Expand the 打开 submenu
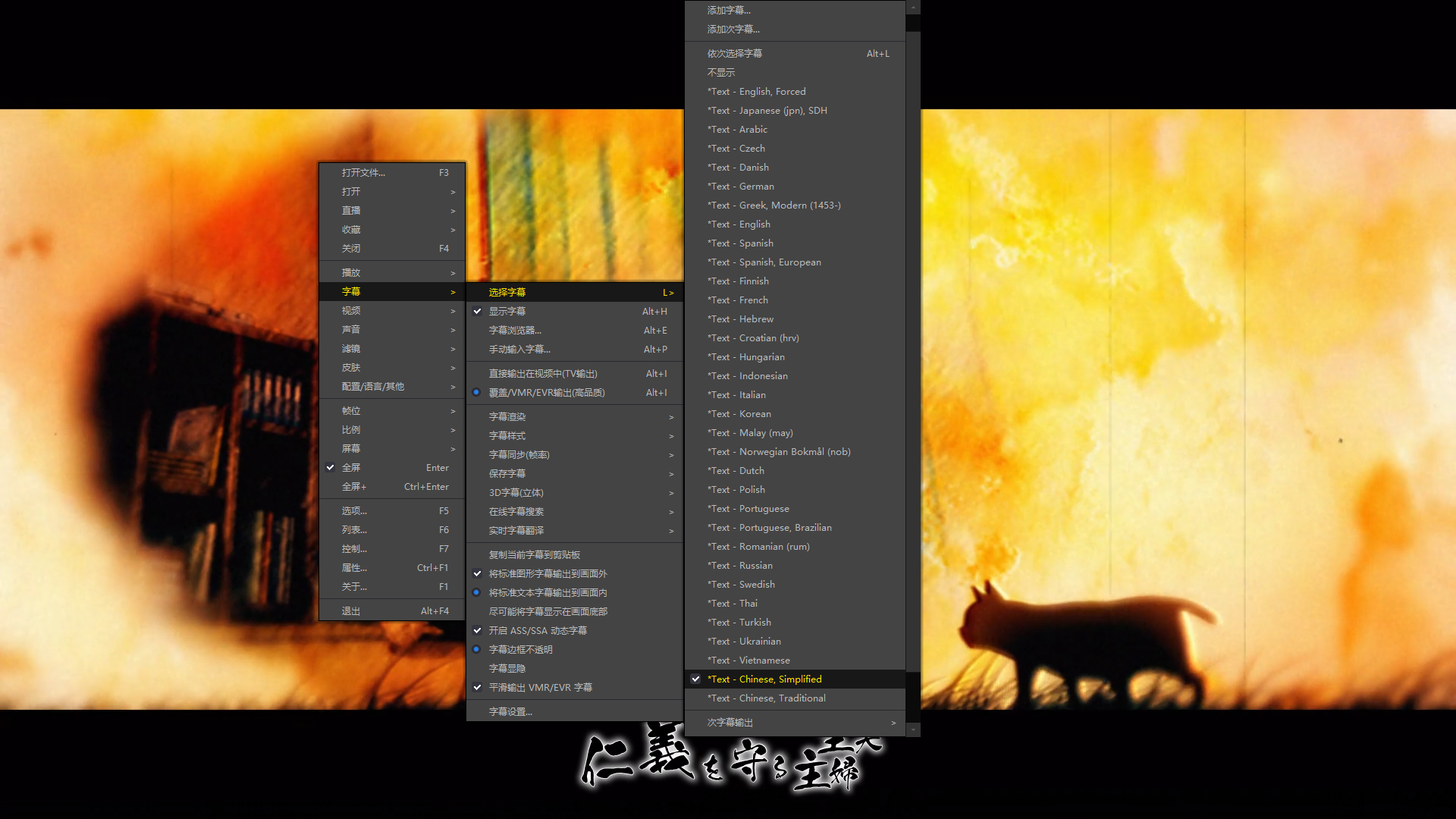The width and height of the screenshot is (1456, 819). [392, 192]
